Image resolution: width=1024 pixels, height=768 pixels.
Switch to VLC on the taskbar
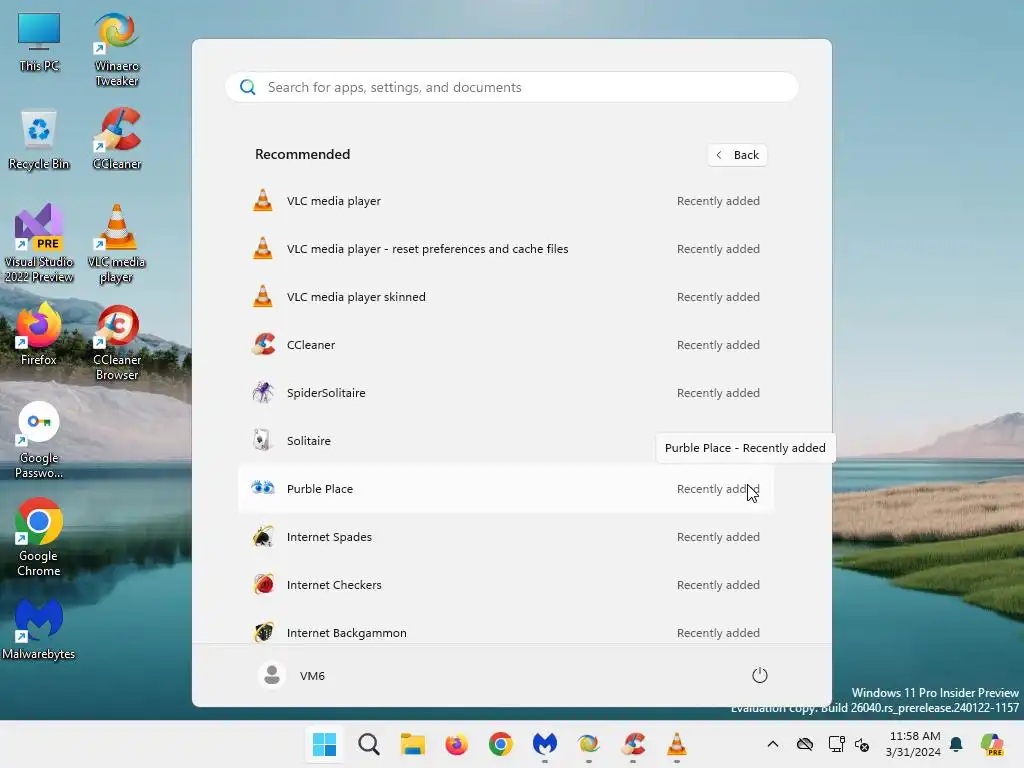click(677, 744)
